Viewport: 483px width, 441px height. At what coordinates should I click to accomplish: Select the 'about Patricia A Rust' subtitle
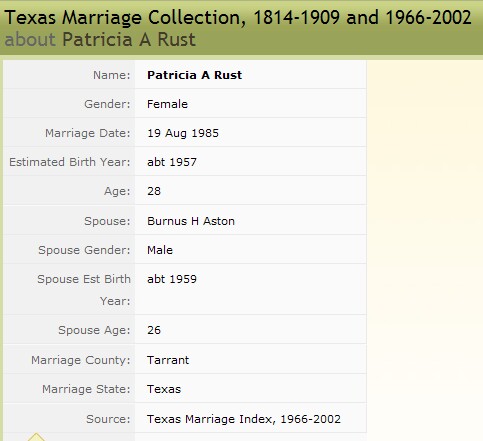[x=100, y=40]
